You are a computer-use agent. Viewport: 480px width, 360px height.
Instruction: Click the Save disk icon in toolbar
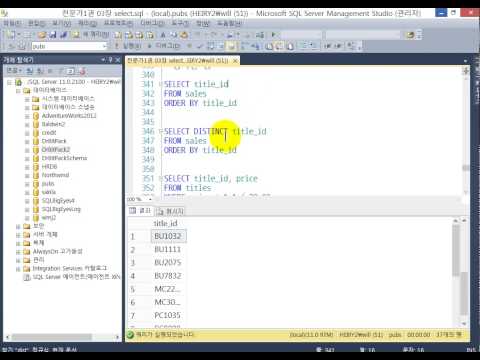(53, 35)
